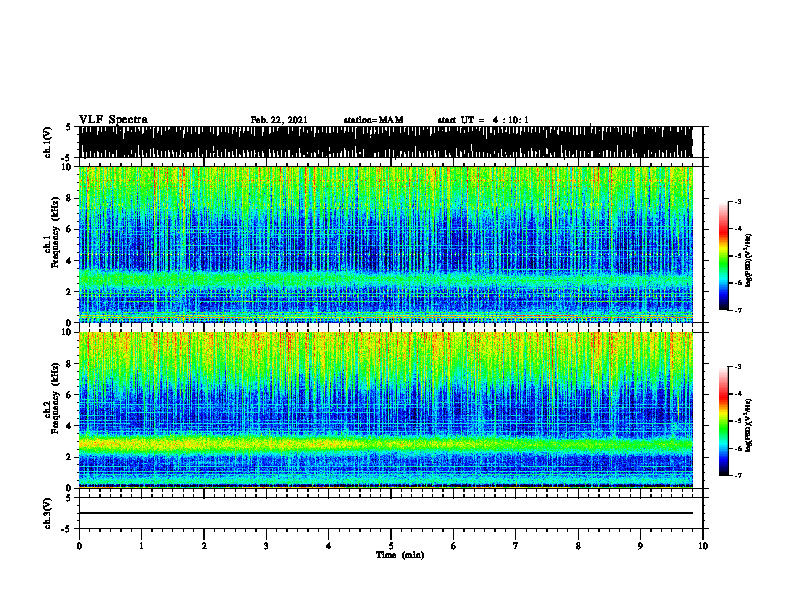Viewport: 792px width, 612px height.
Task: Click the "Time (min)" x-axis label
Action: (400, 555)
